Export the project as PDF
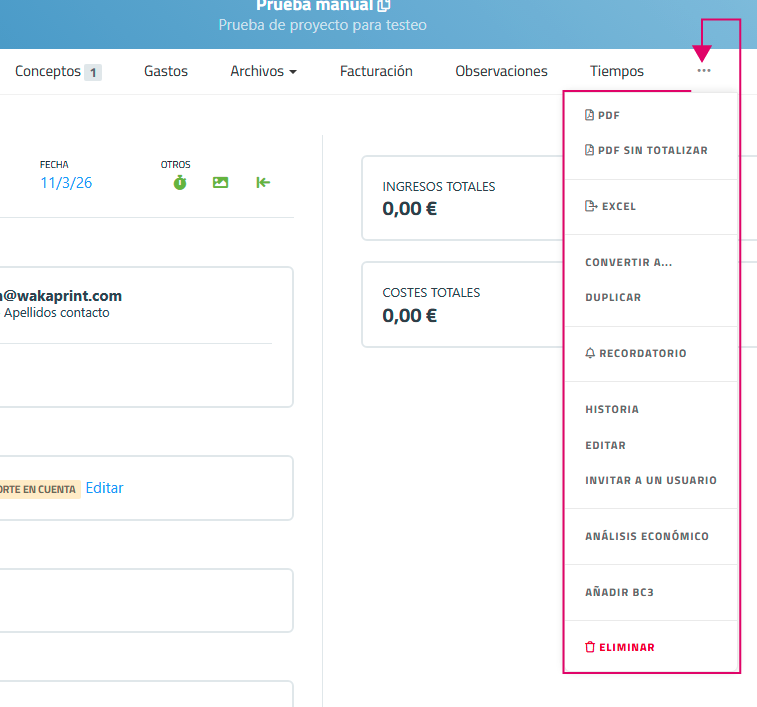Image resolution: width=757 pixels, height=707 pixels. point(603,116)
